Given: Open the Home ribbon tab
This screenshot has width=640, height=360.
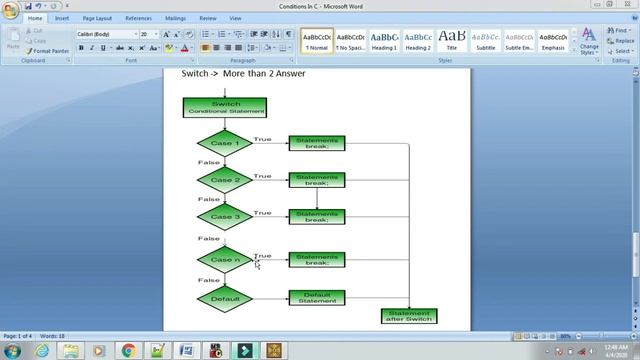Looking at the screenshot, I should [35, 18].
